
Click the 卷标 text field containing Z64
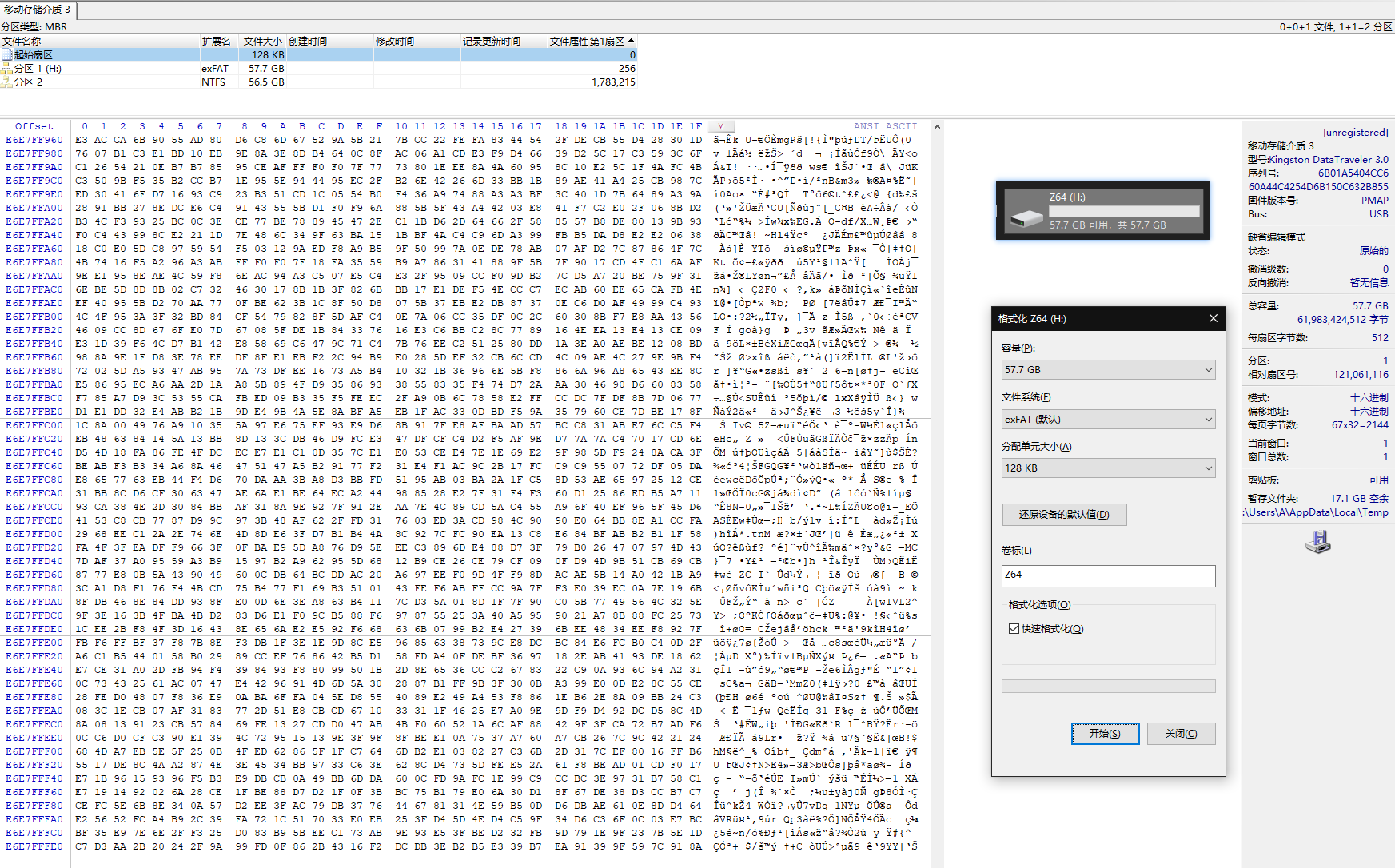coord(1108,575)
